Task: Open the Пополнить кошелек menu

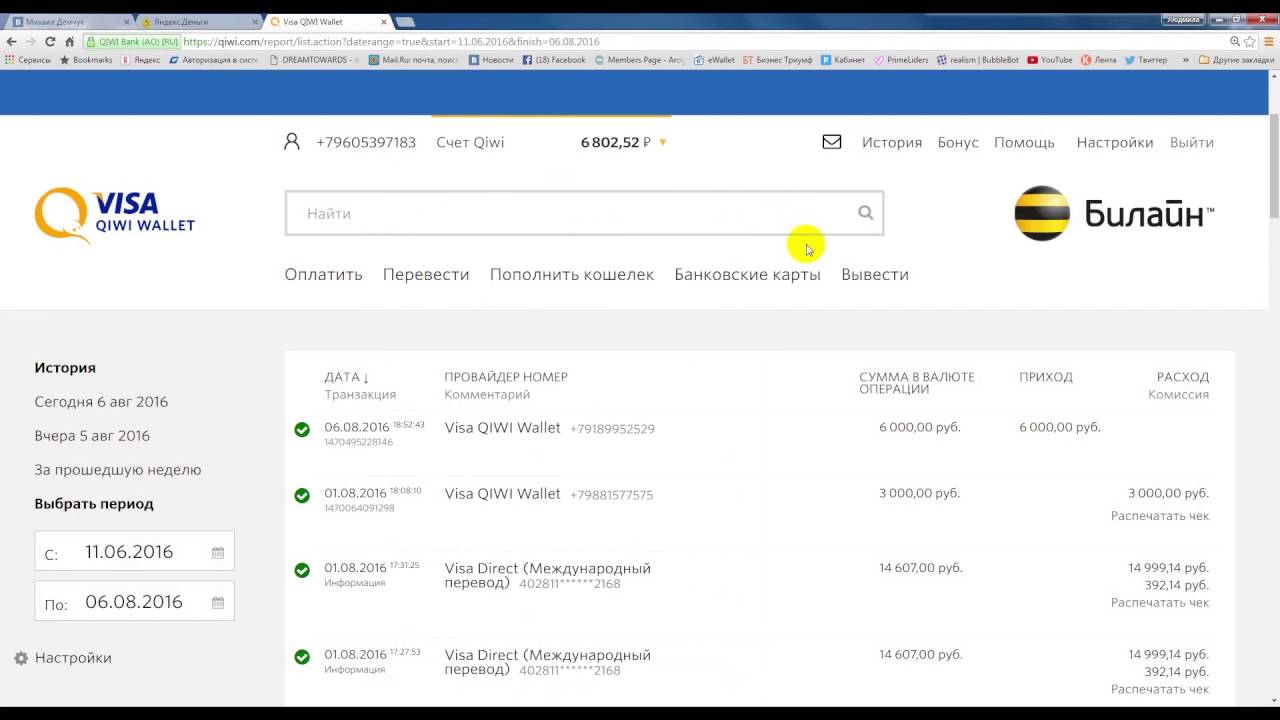Action: (x=572, y=274)
